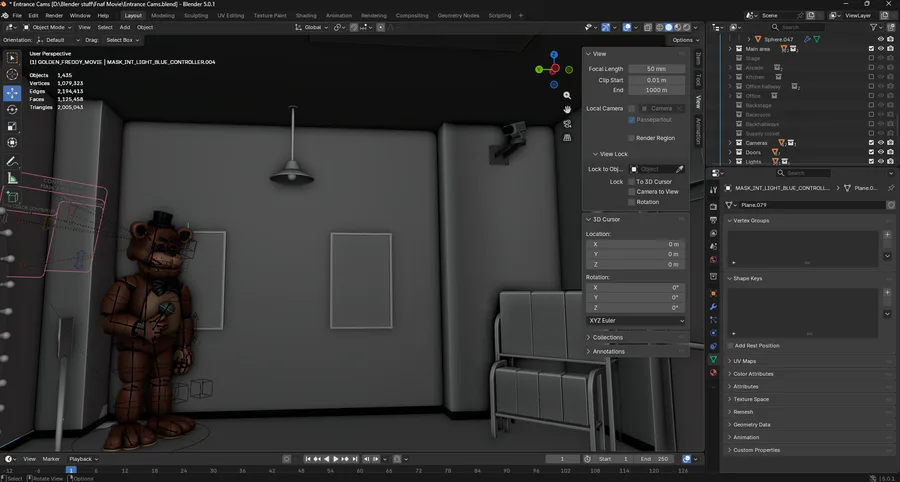Toggle X-Ray viewport icon
Viewport: 900px width, 482px height.
pyautogui.click(x=648, y=28)
